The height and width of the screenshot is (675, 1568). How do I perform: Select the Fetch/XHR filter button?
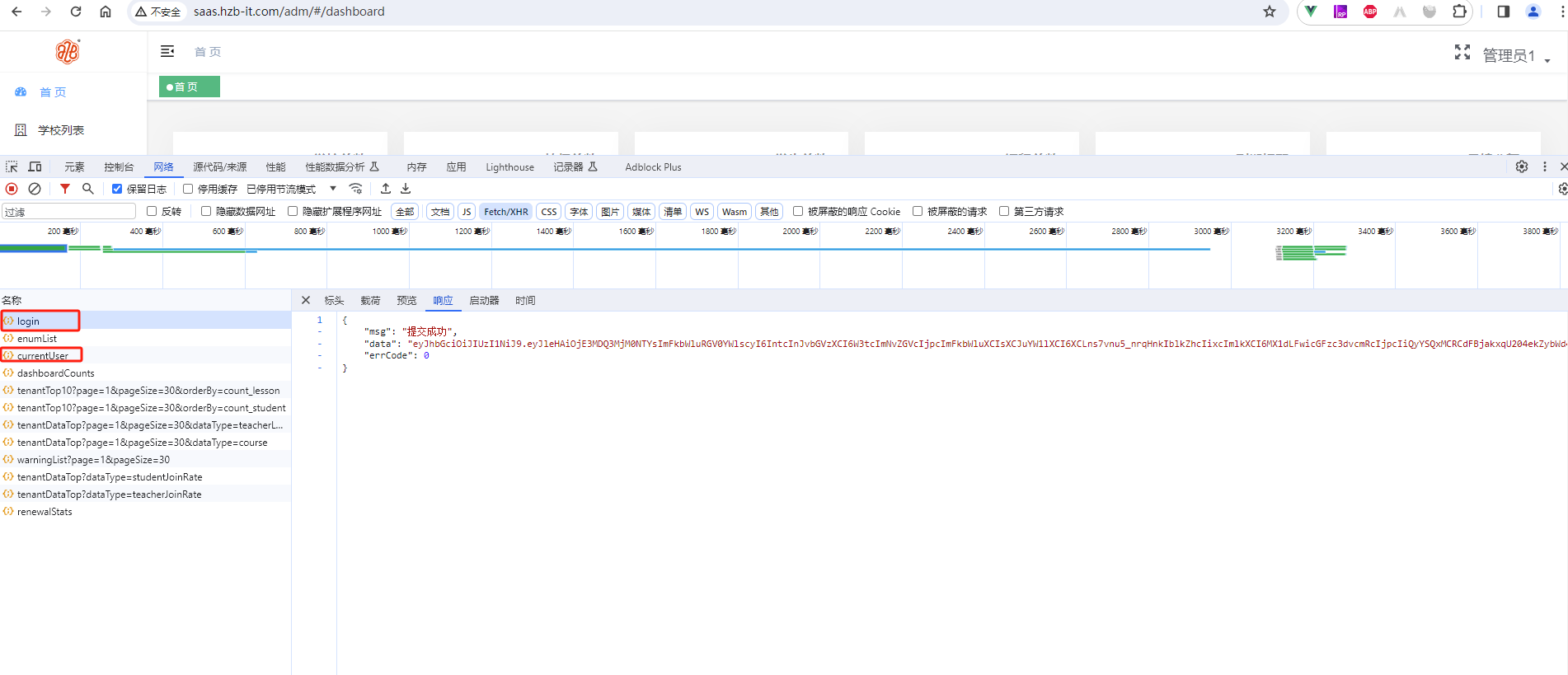[506, 211]
